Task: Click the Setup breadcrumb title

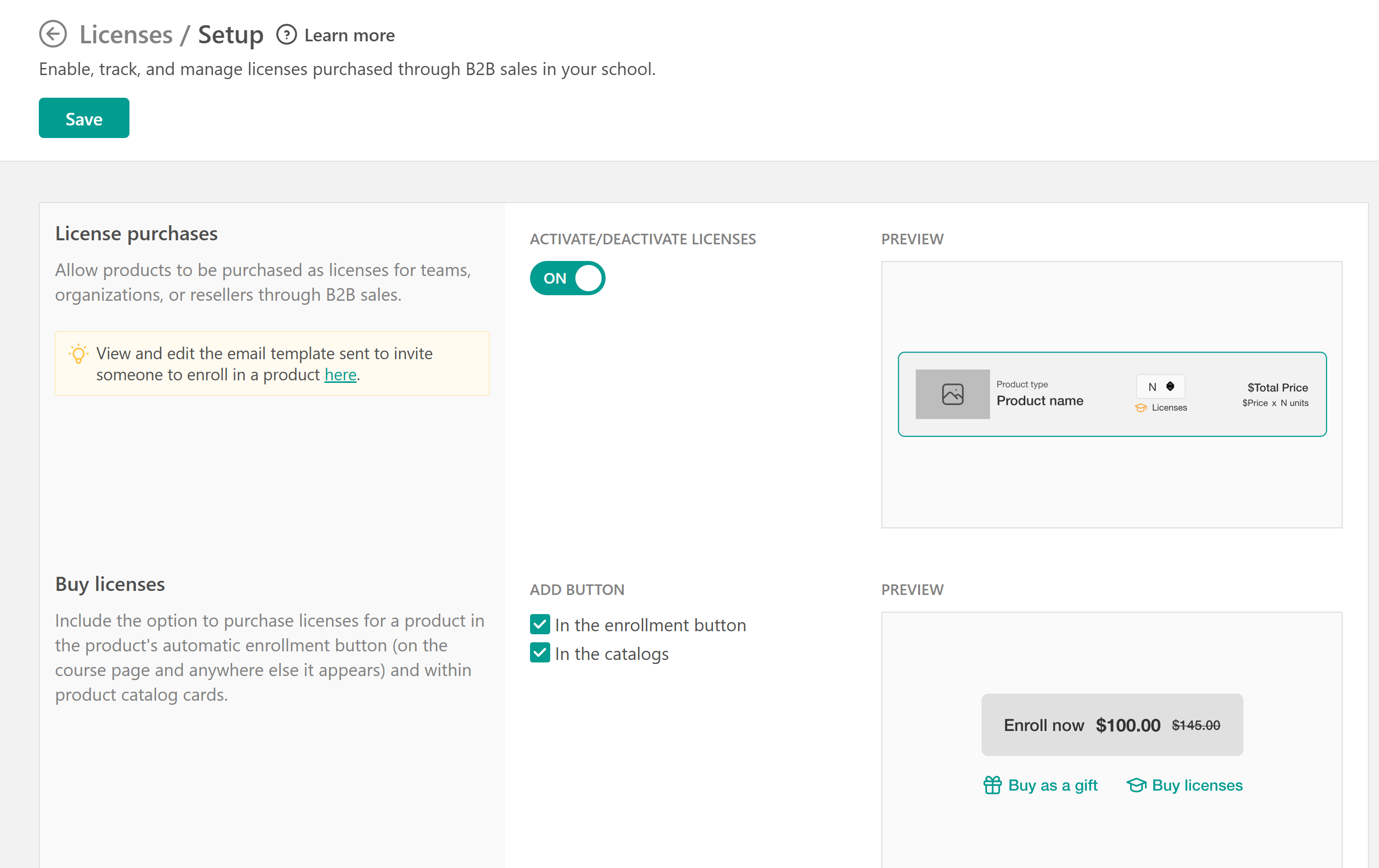Action: click(231, 35)
